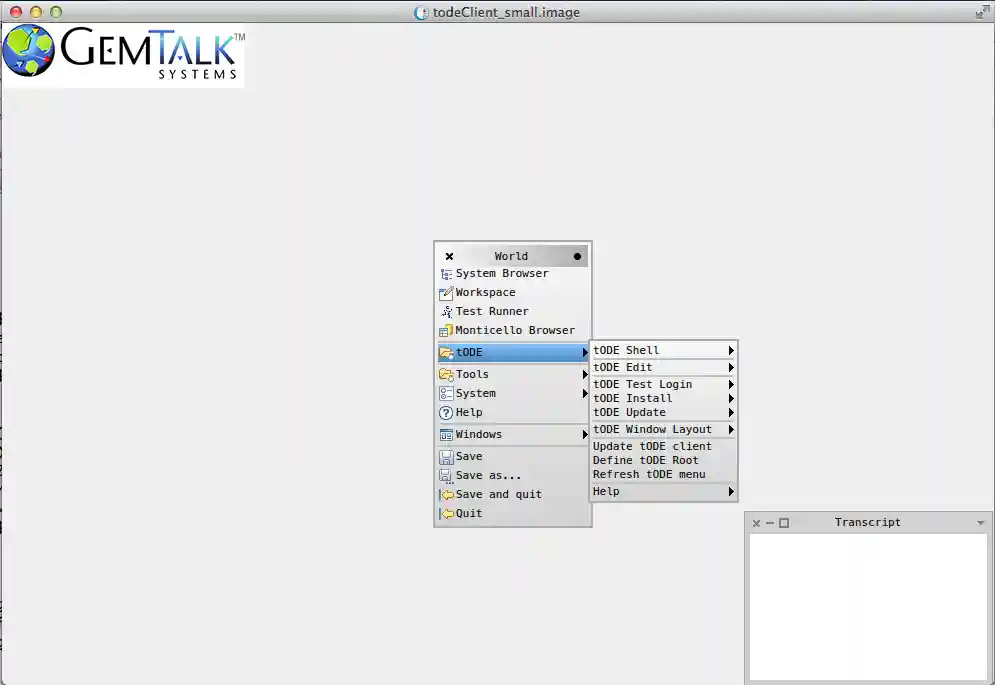The image size is (995, 685).
Task: Click the Workspace pencil icon
Action: [446, 293]
